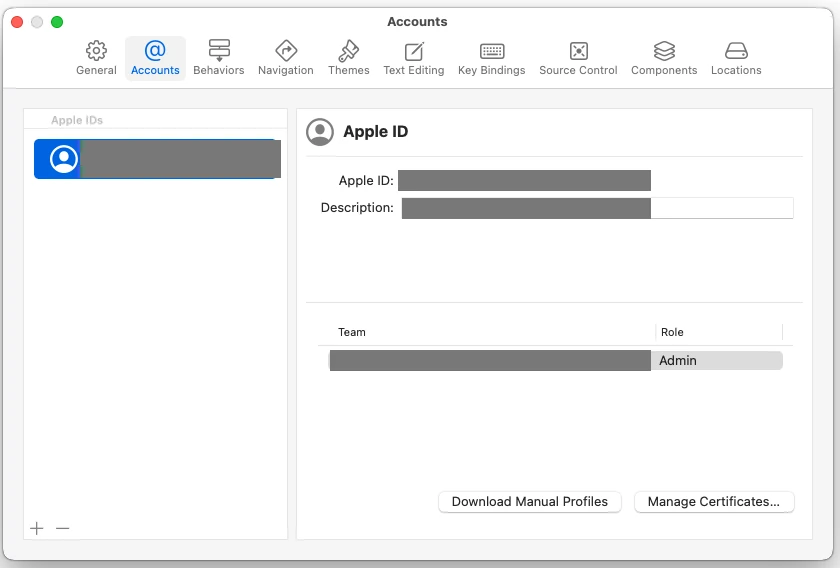Viewport: 840px width, 568px height.
Task: Open the Source Control icon
Action: pyautogui.click(x=579, y=51)
